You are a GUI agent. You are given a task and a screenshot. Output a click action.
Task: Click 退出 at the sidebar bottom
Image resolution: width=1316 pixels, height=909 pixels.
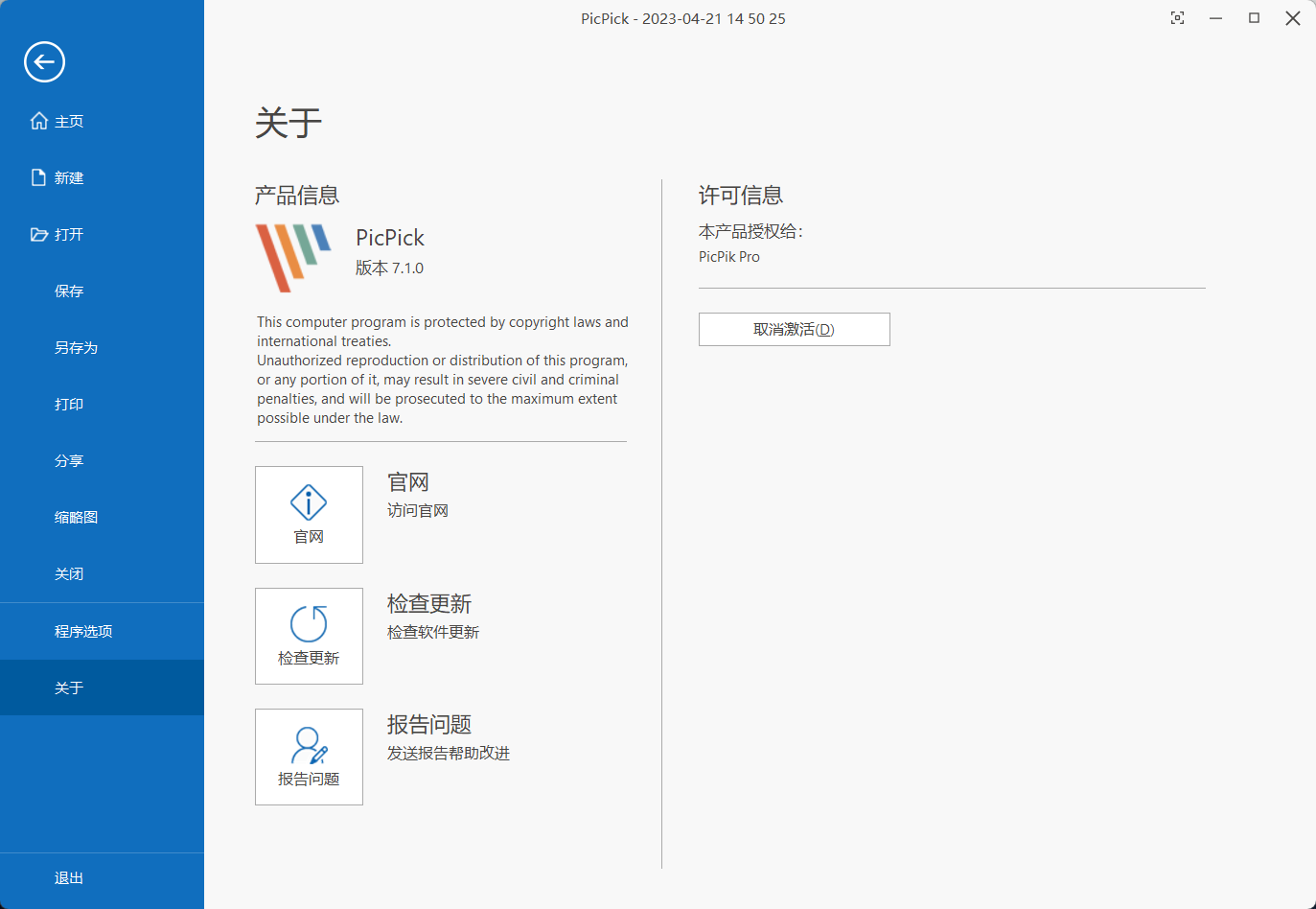[x=102, y=877]
